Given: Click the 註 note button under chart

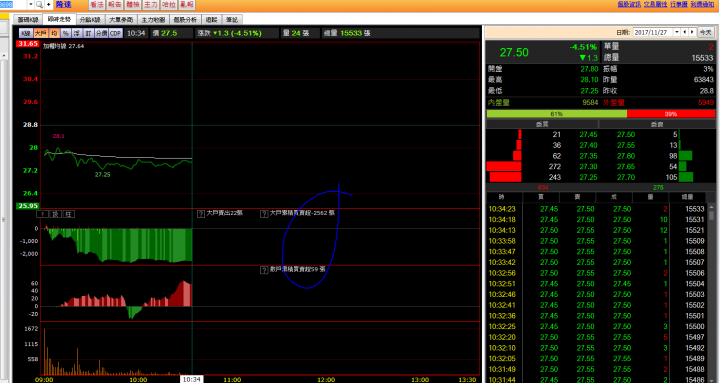Looking at the screenshot, I should [68, 214].
